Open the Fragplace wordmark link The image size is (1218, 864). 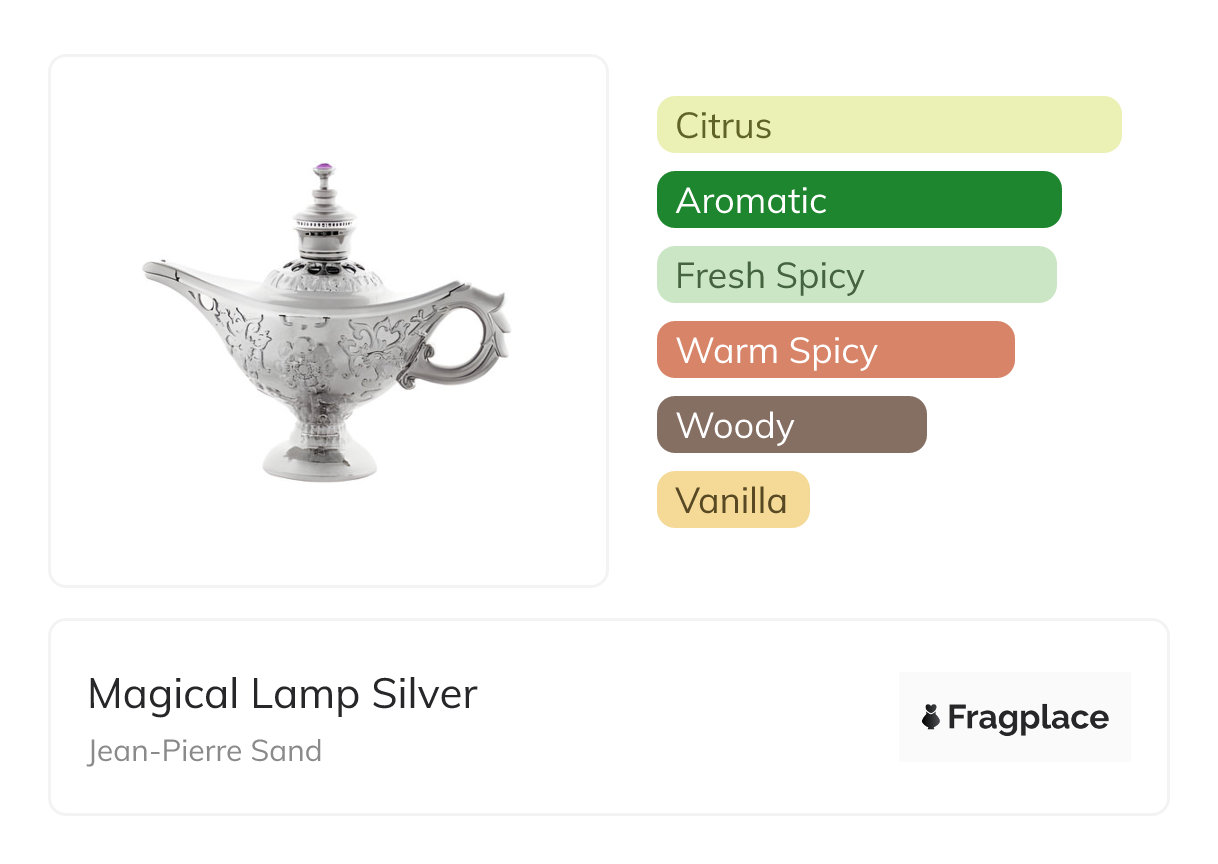pos(1027,718)
